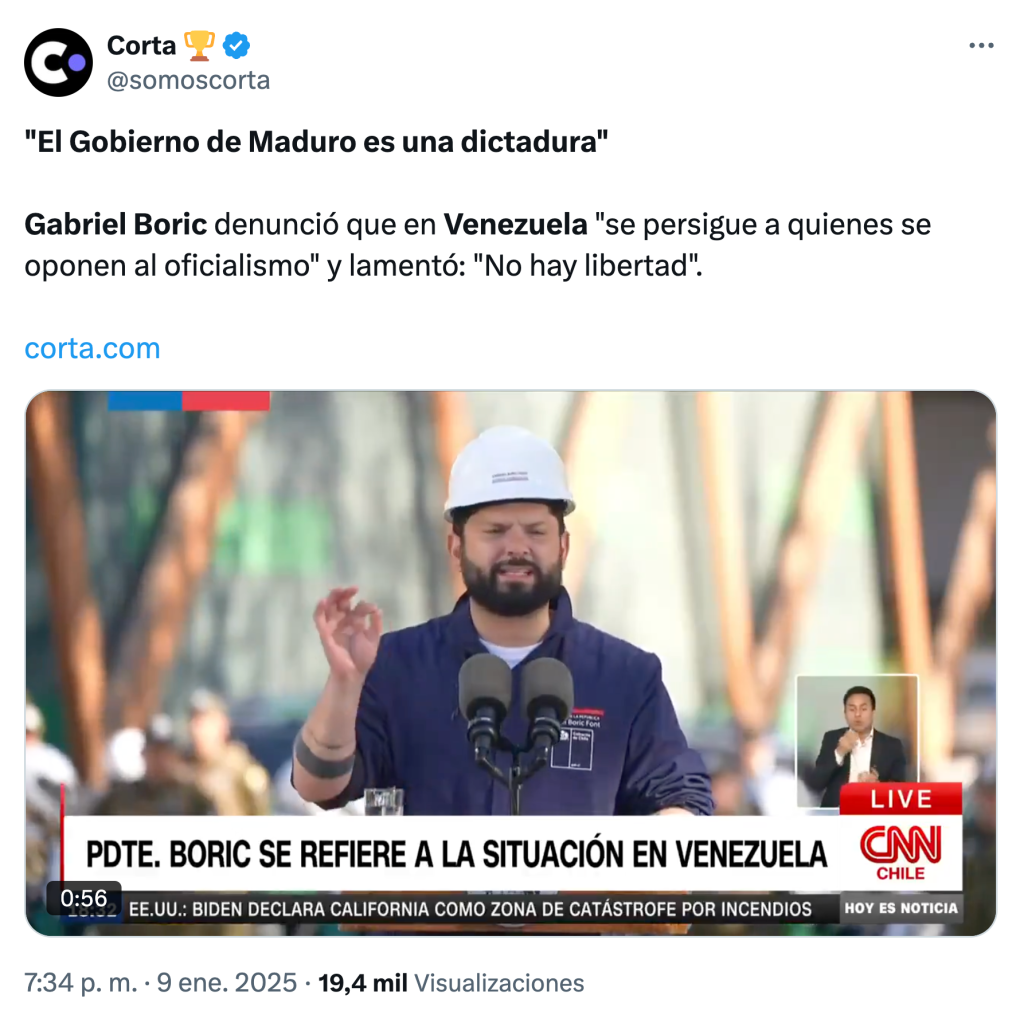Click the Maduro dictadura quote text
The width and height of the screenshot is (1024, 1011).
pyautogui.click(x=316, y=142)
